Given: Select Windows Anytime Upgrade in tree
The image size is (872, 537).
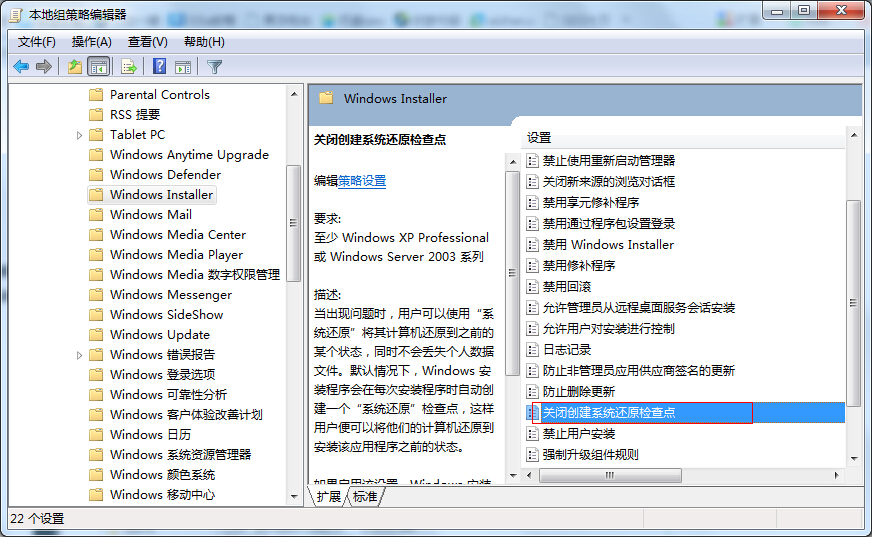Looking at the screenshot, I should click(189, 155).
